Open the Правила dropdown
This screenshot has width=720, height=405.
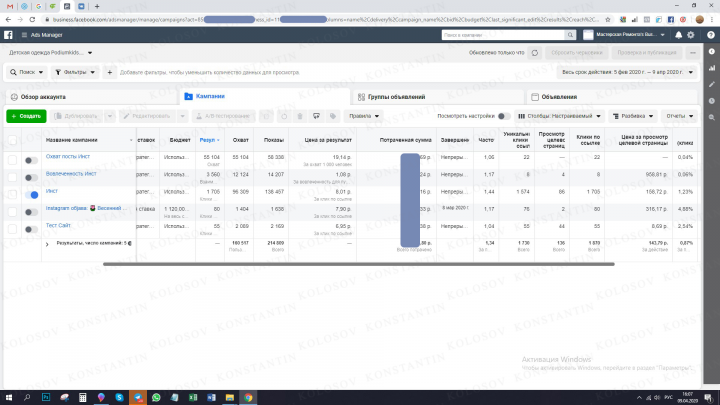[364, 116]
